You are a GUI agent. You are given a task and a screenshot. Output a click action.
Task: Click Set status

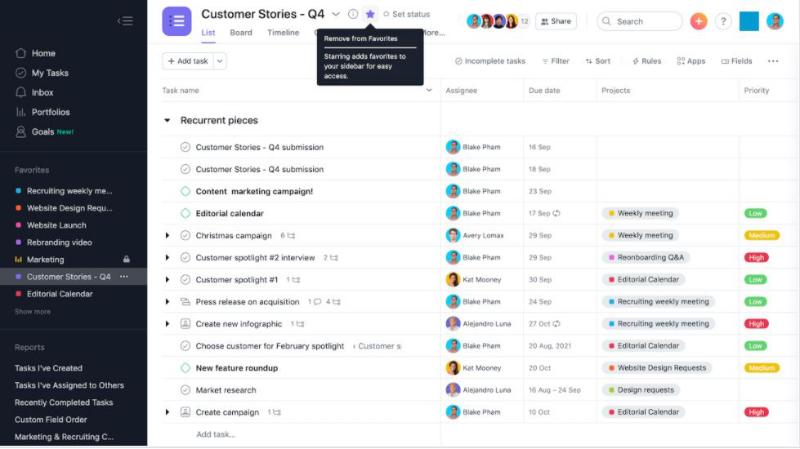407,14
